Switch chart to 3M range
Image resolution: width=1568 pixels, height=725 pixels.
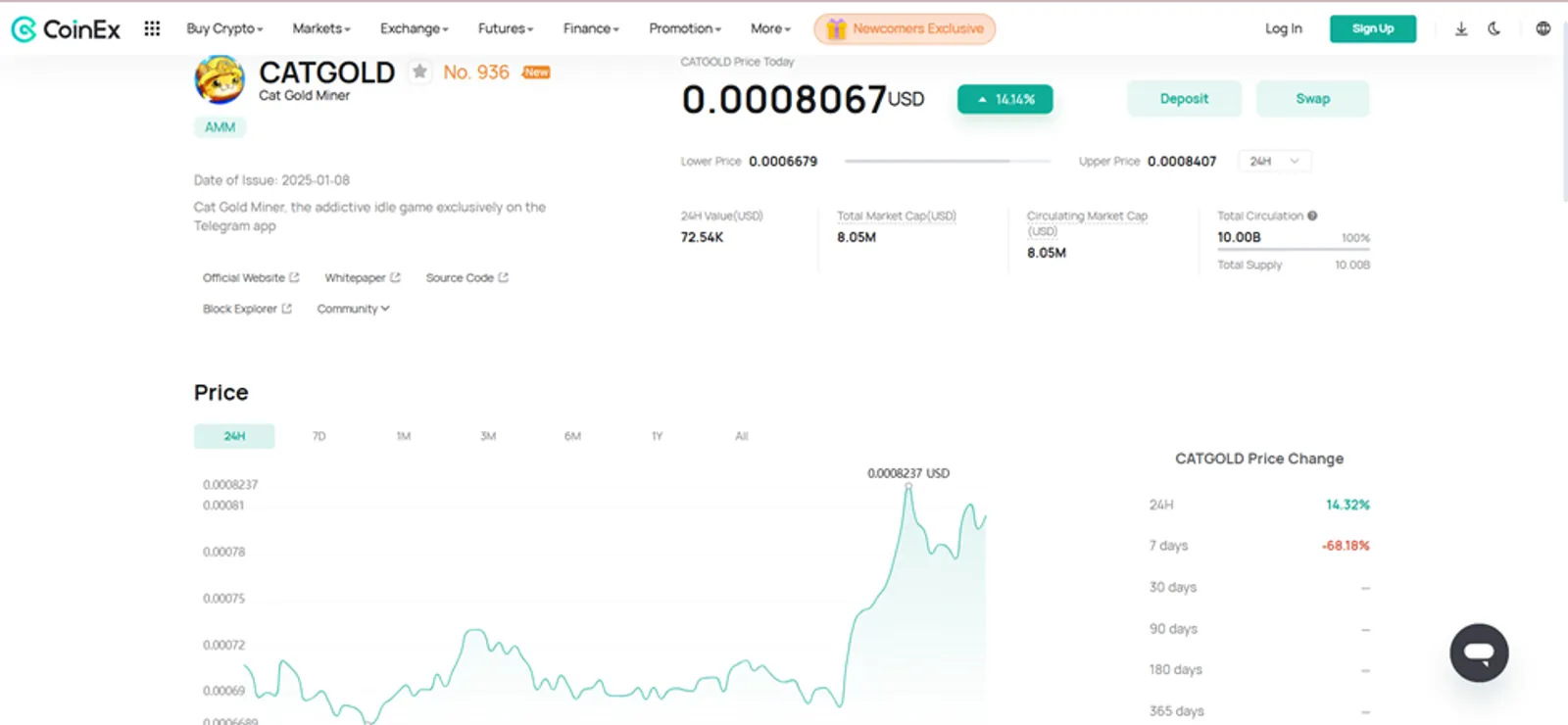click(488, 436)
